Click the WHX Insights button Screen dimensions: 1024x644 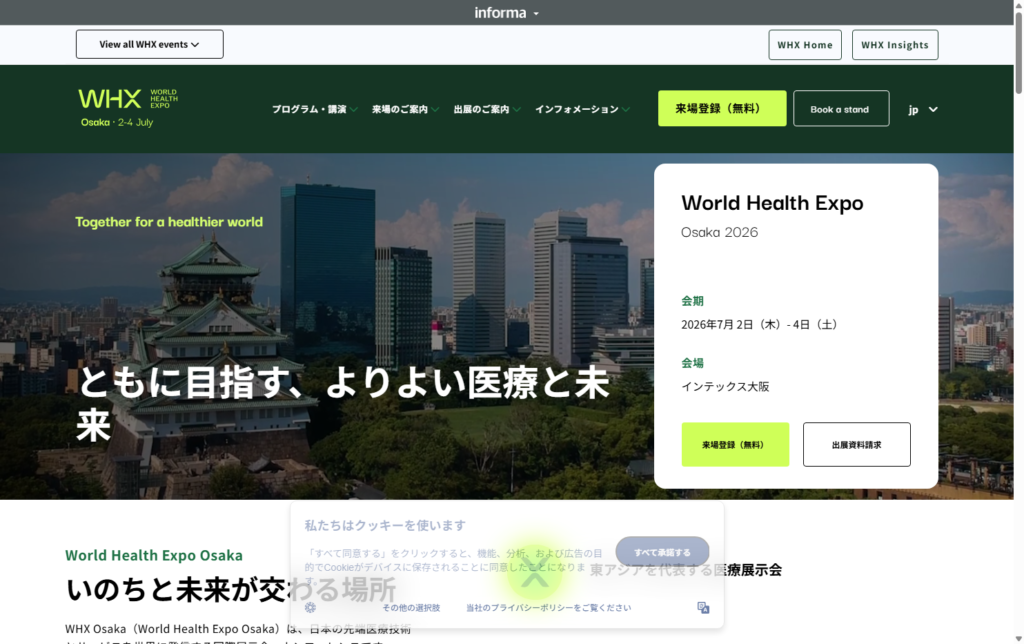click(x=894, y=44)
